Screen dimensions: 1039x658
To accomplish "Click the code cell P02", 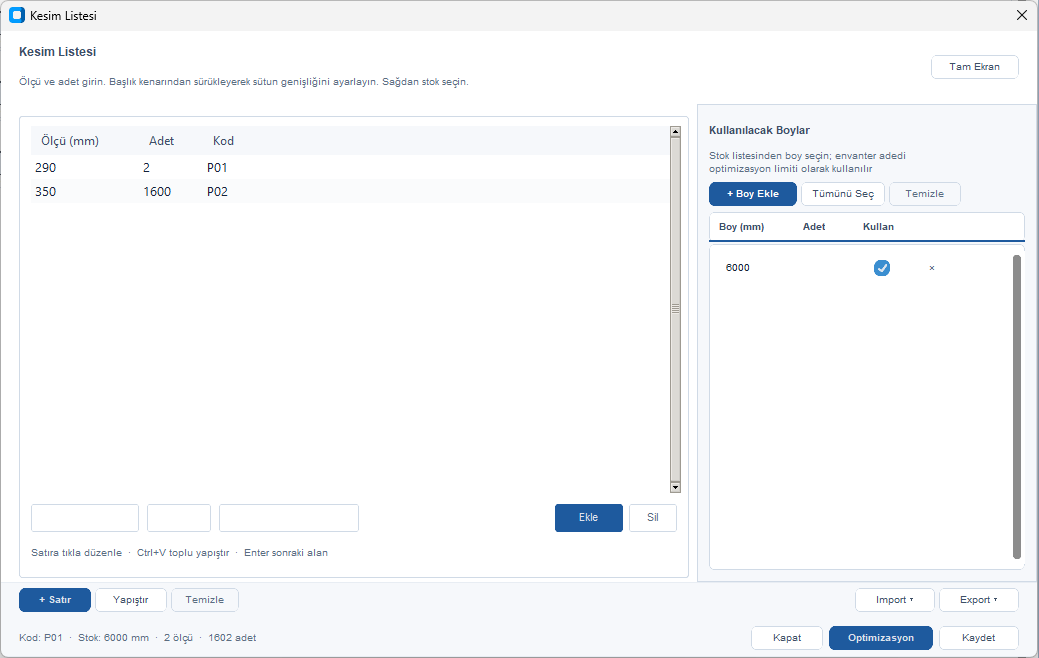I will 217,192.
